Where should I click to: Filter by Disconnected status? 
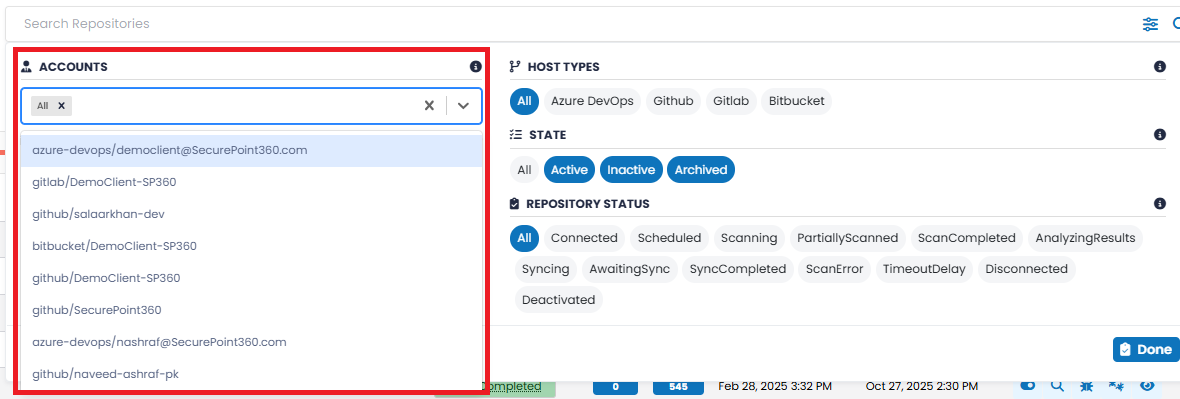[x=1026, y=270]
